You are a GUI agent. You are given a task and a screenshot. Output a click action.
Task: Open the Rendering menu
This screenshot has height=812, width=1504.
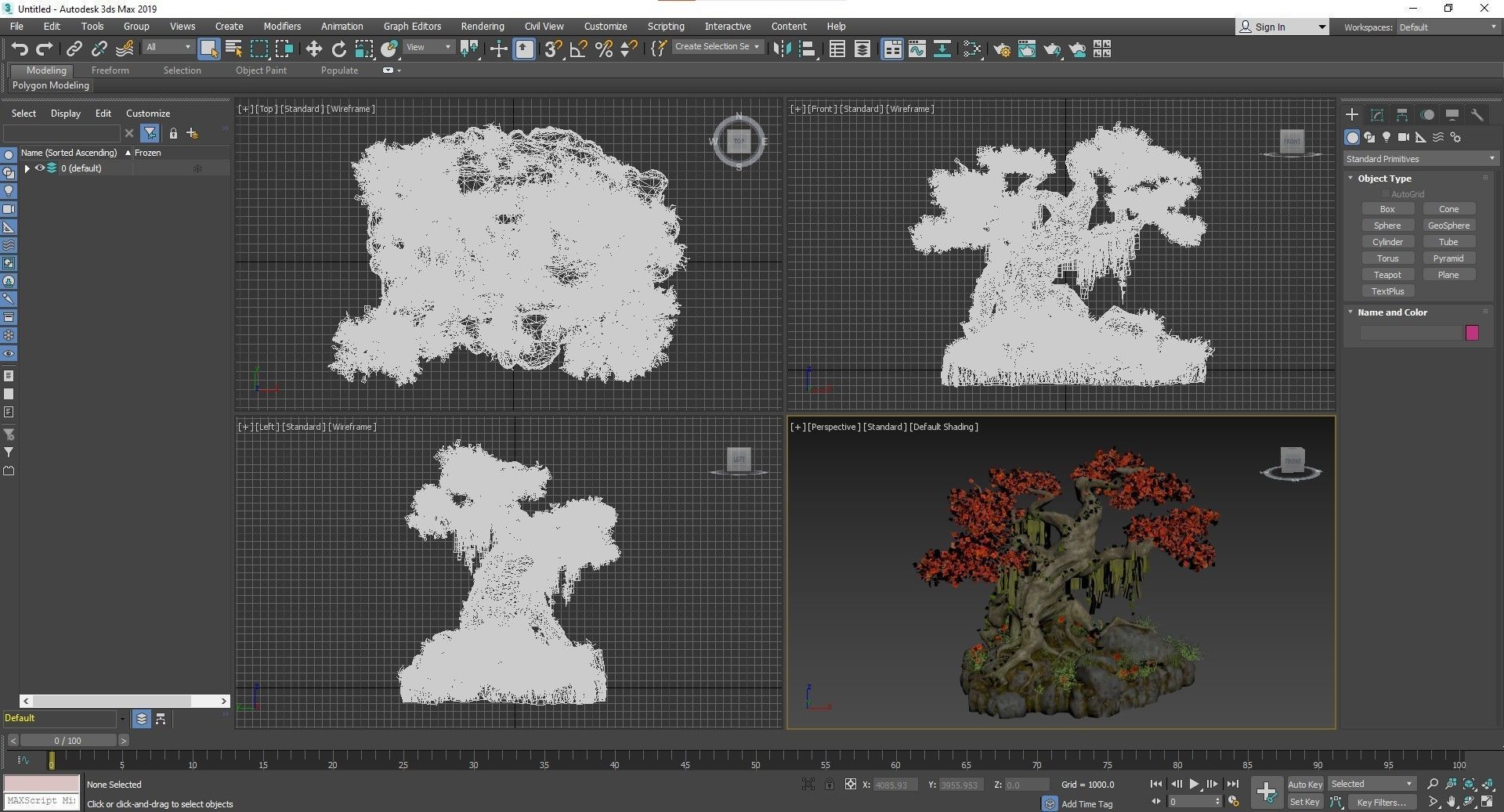click(482, 26)
